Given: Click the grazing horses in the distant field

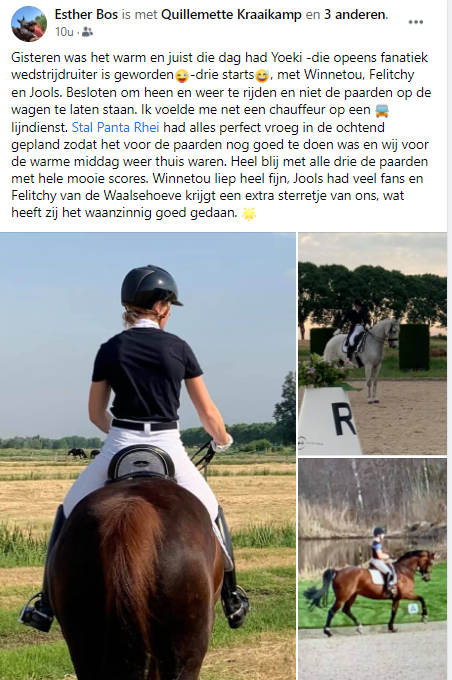Looking at the screenshot, I should coord(83,453).
